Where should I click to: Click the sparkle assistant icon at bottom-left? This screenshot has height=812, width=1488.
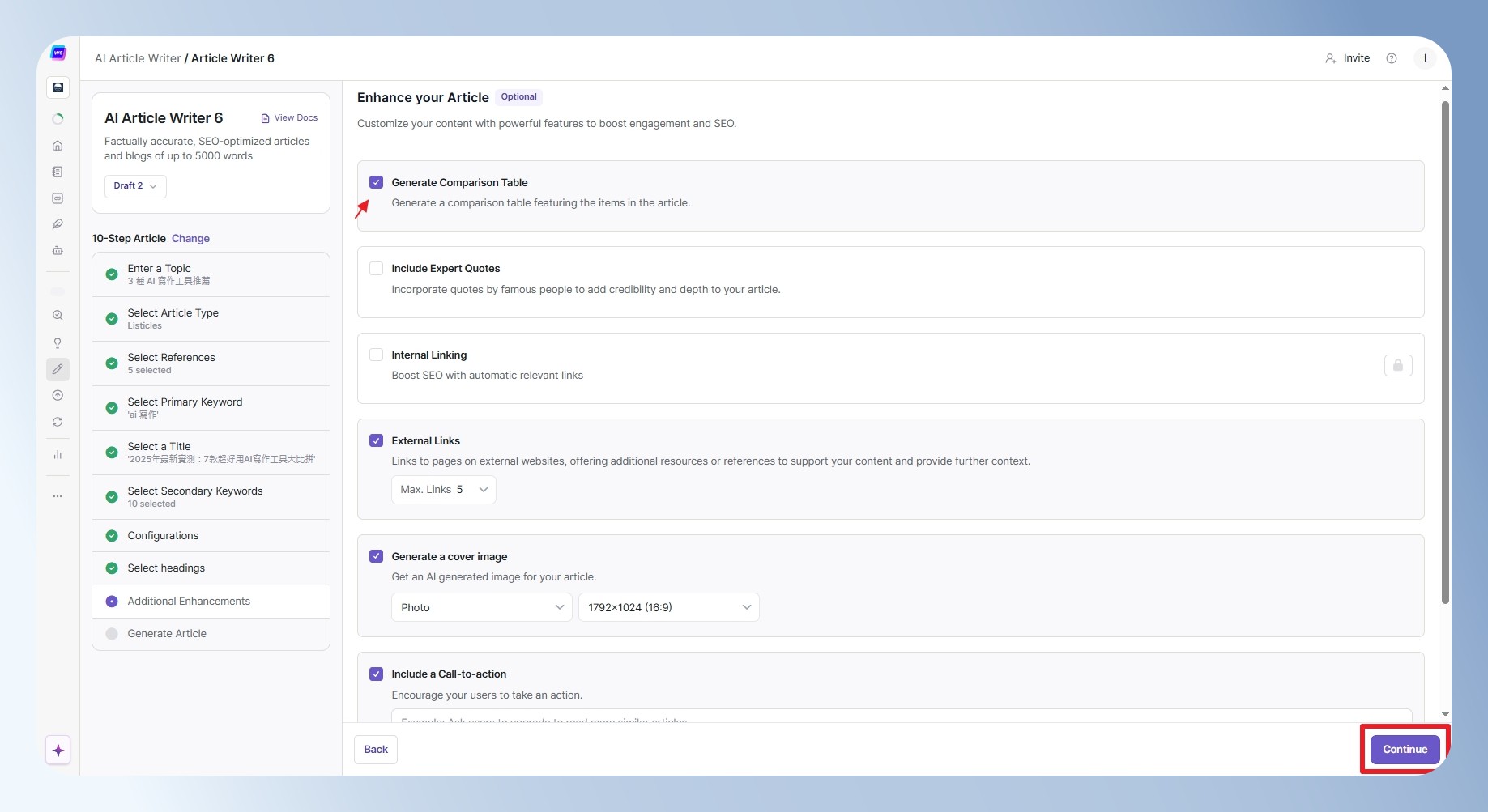pos(58,750)
